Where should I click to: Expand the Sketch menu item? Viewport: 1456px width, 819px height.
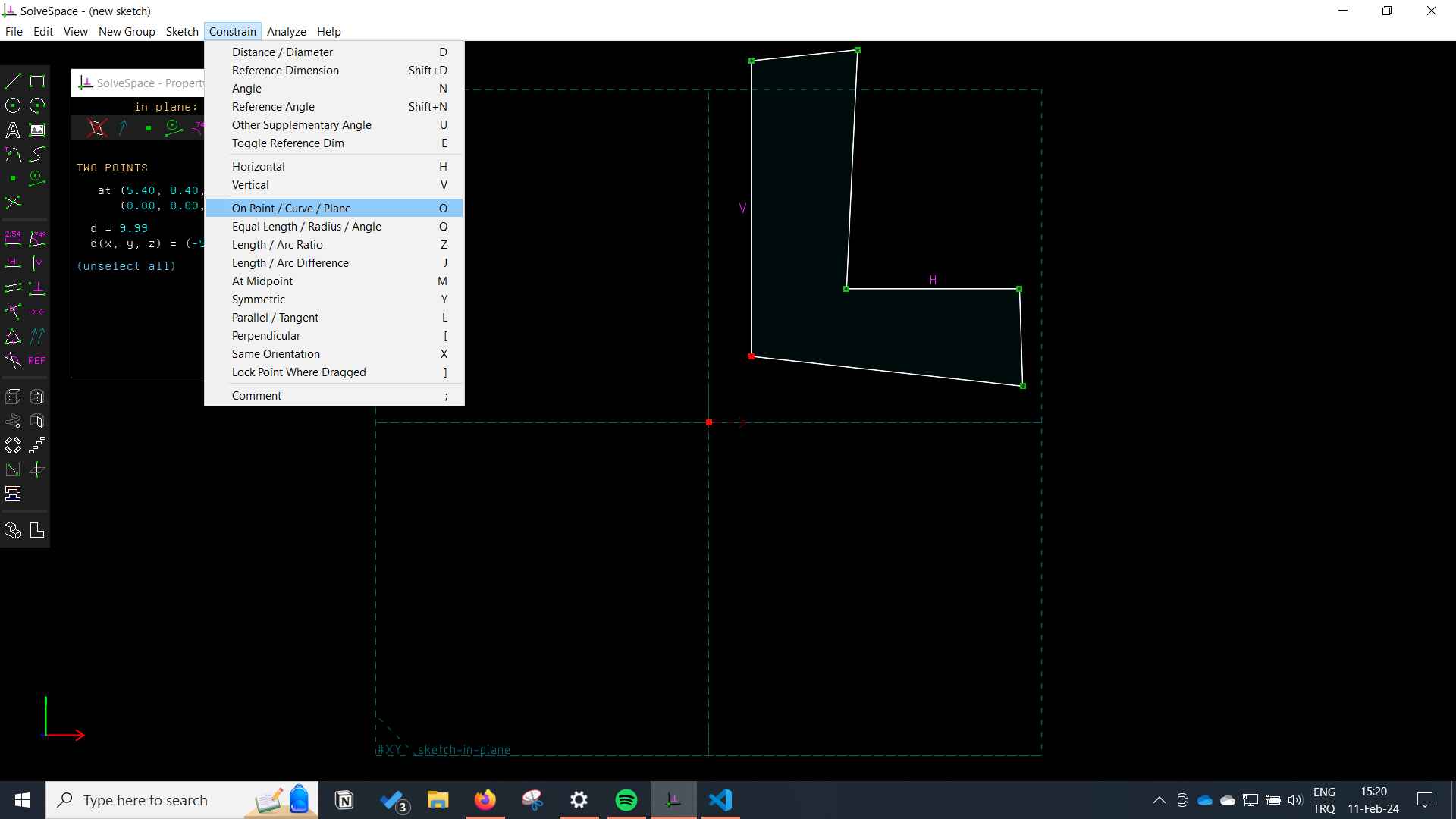click(181, 31)
